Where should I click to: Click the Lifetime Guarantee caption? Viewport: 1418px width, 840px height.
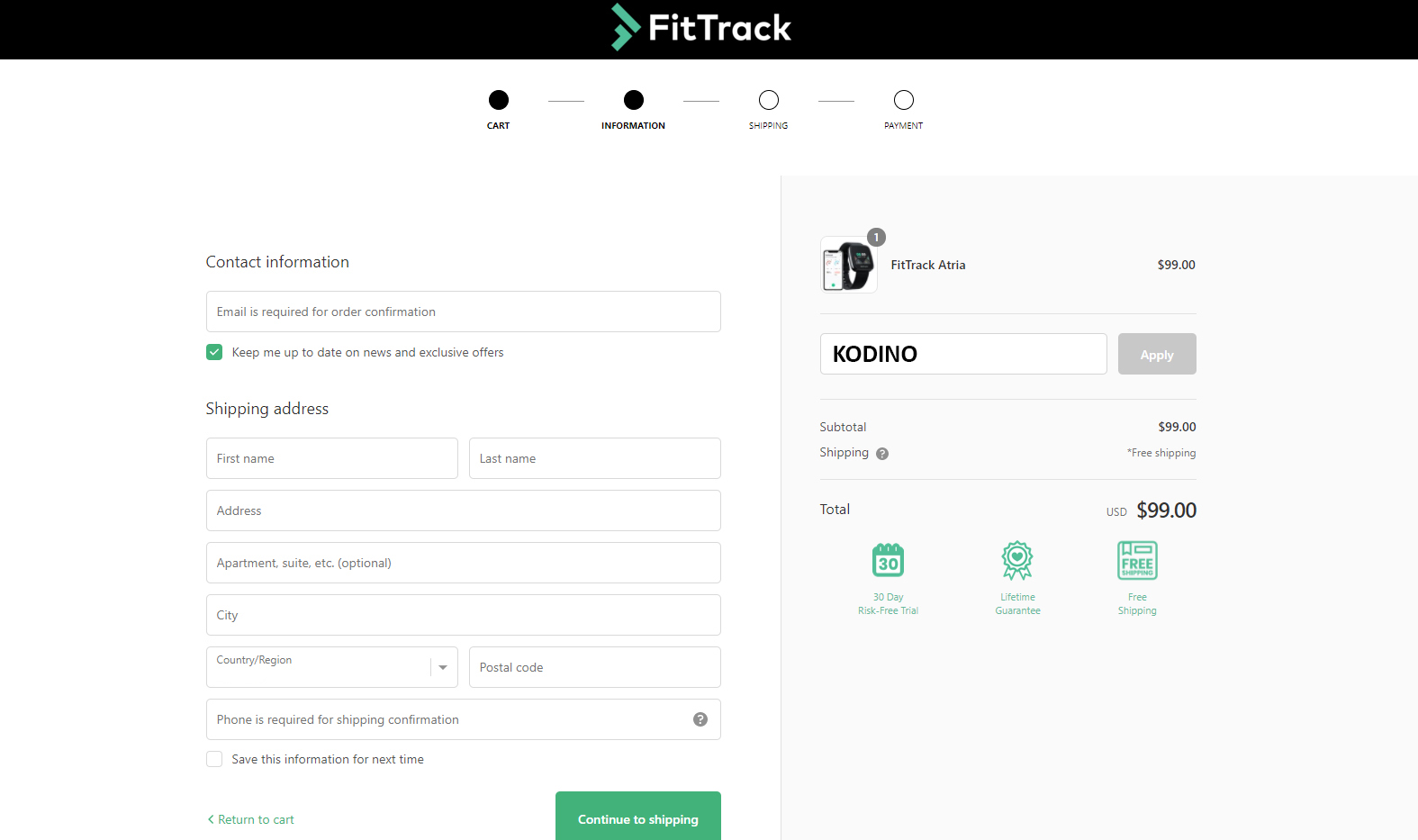[1017, 604]
